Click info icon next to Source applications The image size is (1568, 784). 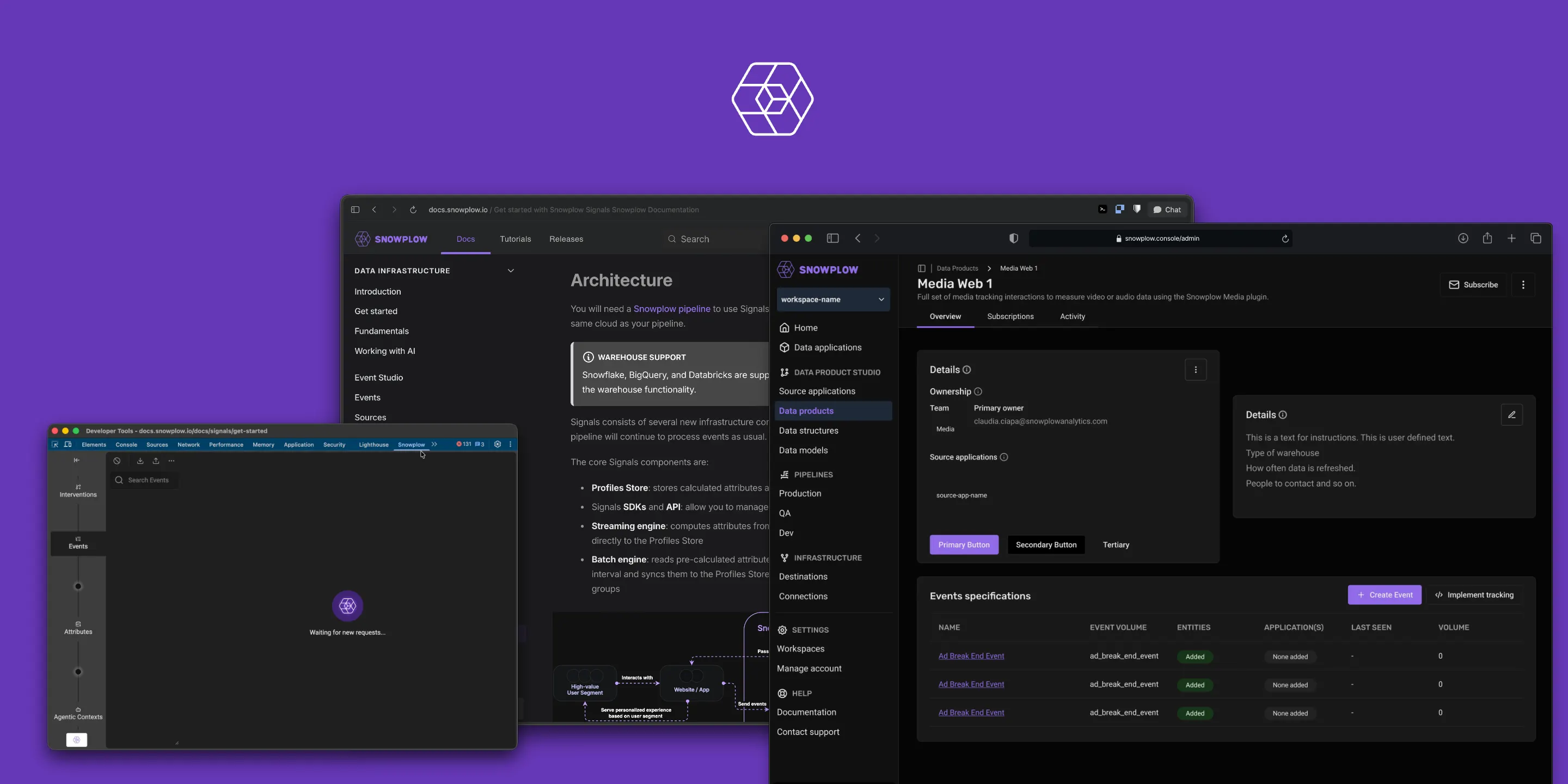tap(1004, 457)
